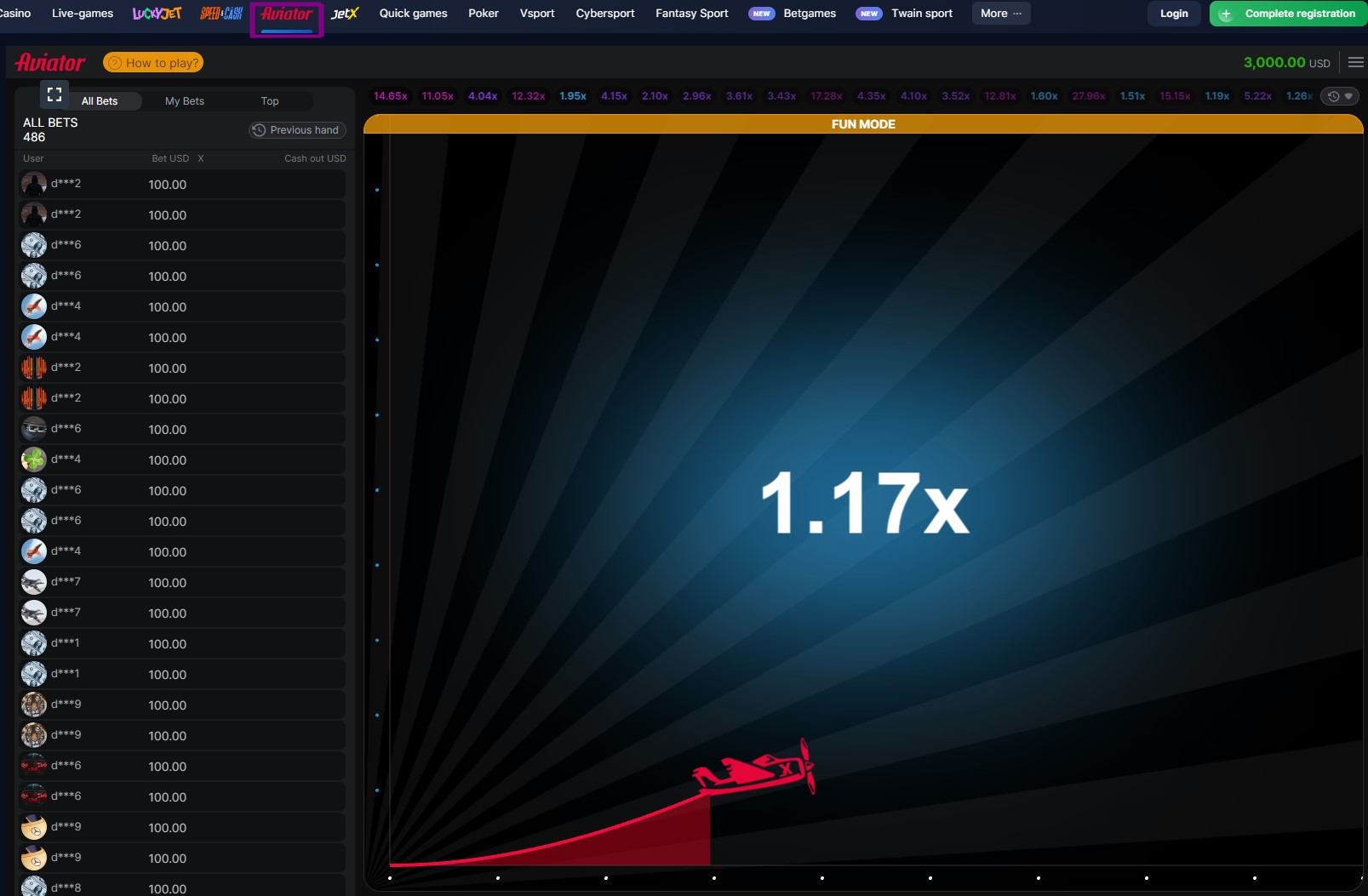
Task: Click the Aviator logo in top navigation
Action: point(287,14)
